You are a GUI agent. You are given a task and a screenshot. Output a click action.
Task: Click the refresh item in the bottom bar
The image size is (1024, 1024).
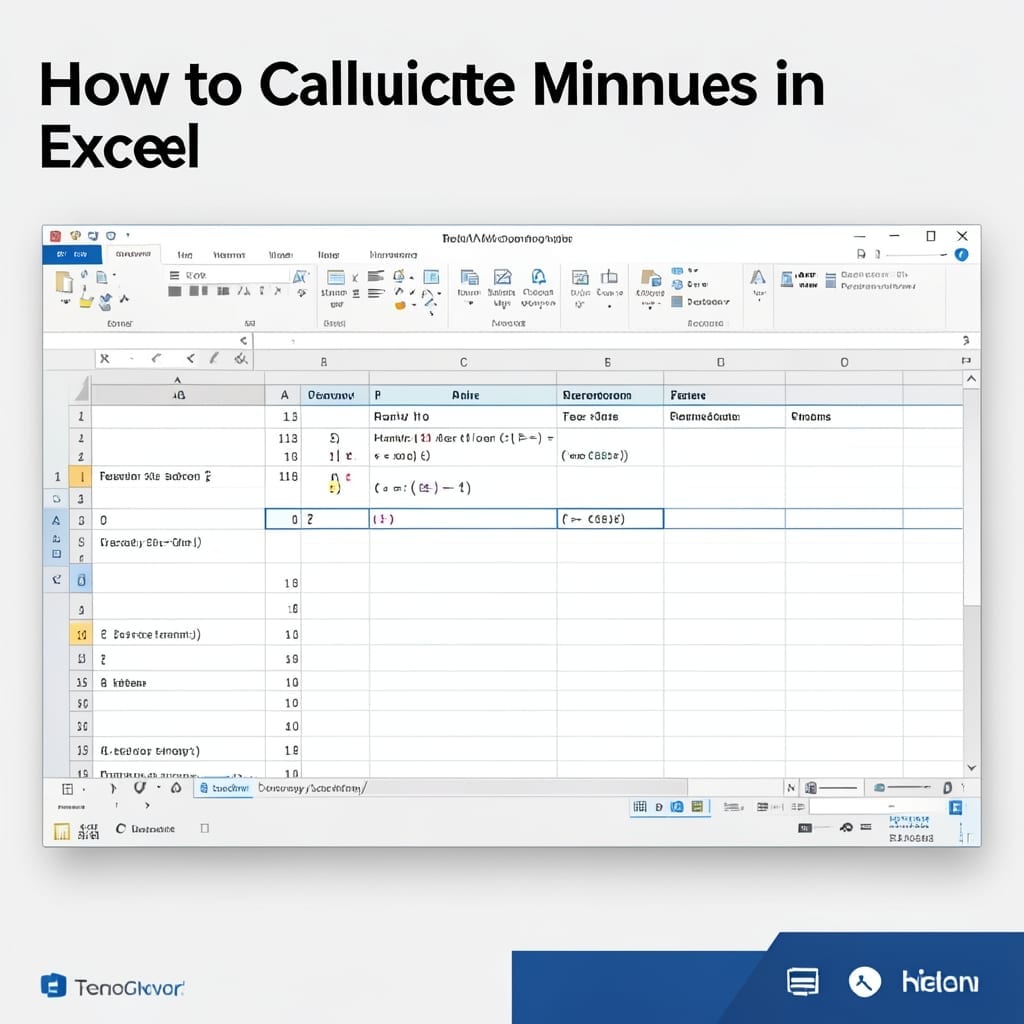[145, 829]
